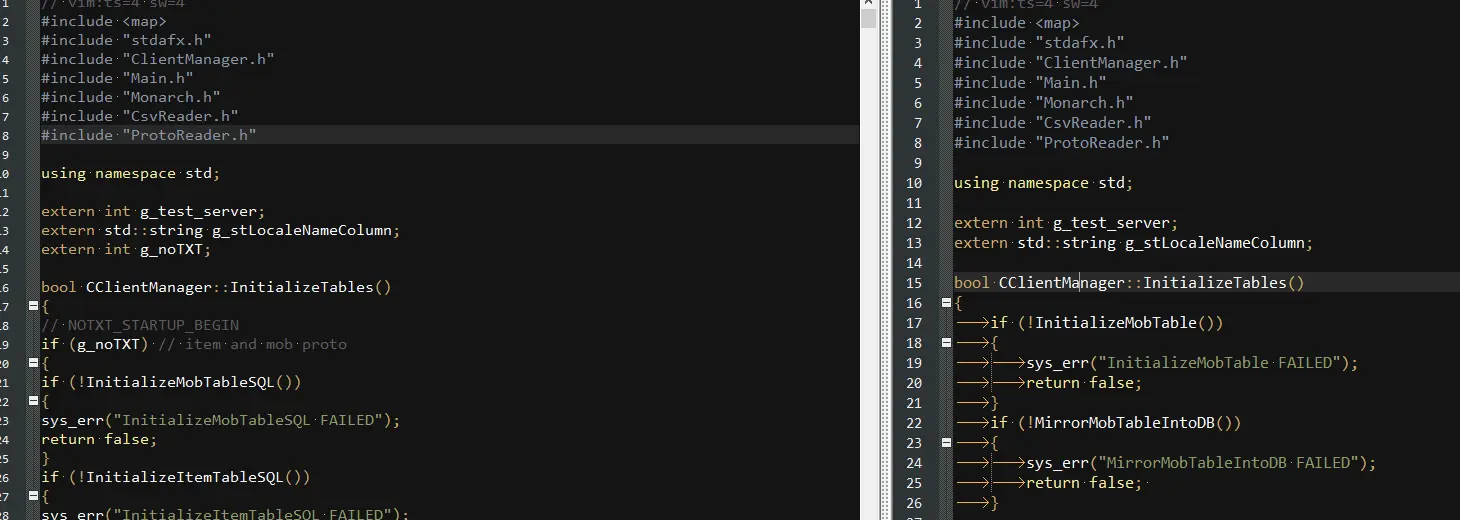The image size is (1460, 520).
Task: Fold the InitializeMobTableSQL if-block in left pane
Action: pyautogui.click(x=33, y=401)
